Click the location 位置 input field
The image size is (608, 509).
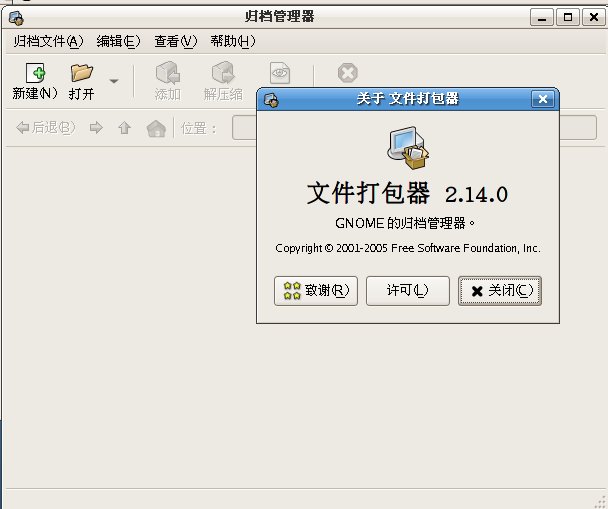(x=414, y=128)
